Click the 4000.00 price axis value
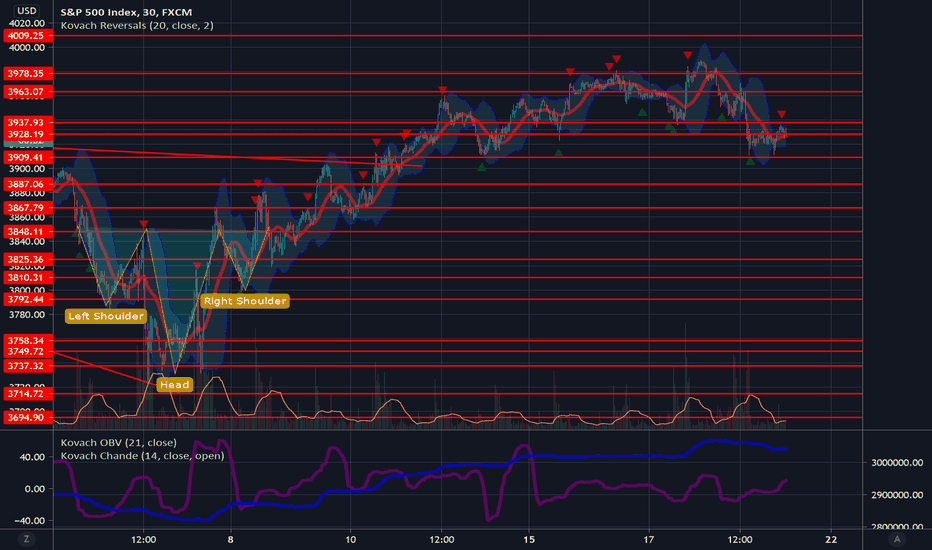This screenshot has height=550, width=932. [27, 48]
